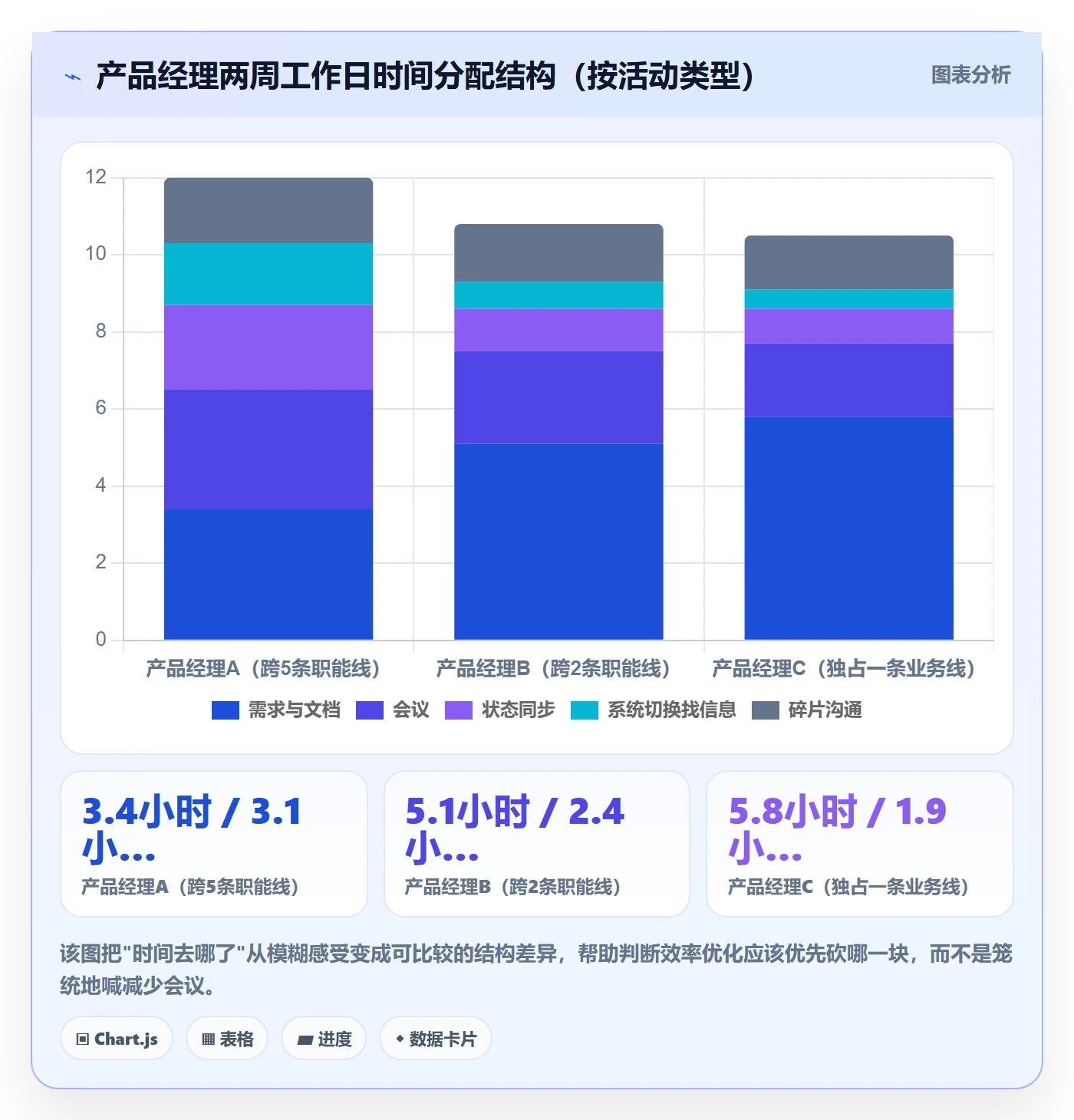Click the y-axis tick label 12
The height and width of the screenshot is (1120, 1074).
(x=96, y=177)
